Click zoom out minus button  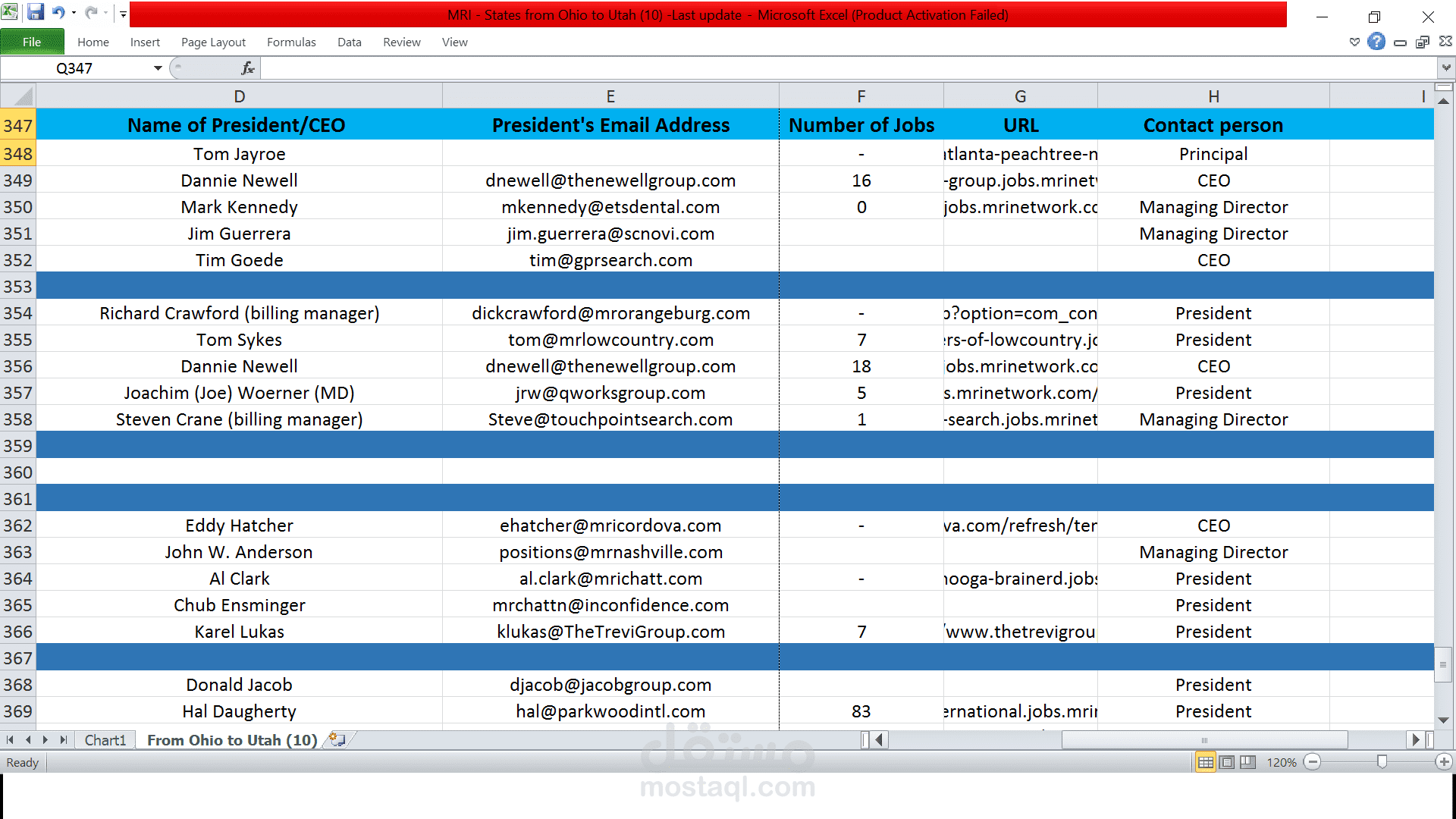(x=1313, y=762)
